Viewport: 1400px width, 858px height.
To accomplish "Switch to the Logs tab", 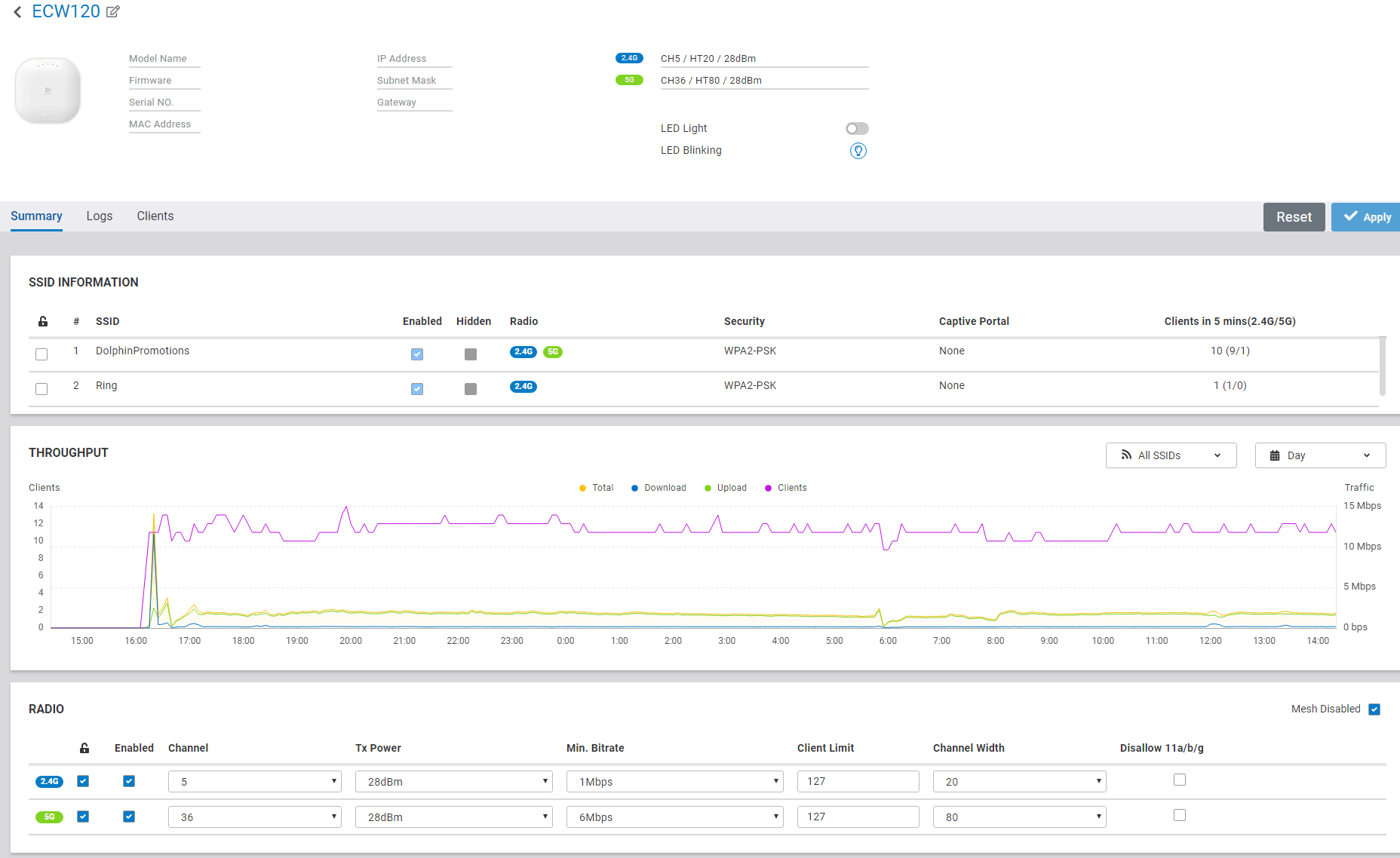I will coord(100,216).
